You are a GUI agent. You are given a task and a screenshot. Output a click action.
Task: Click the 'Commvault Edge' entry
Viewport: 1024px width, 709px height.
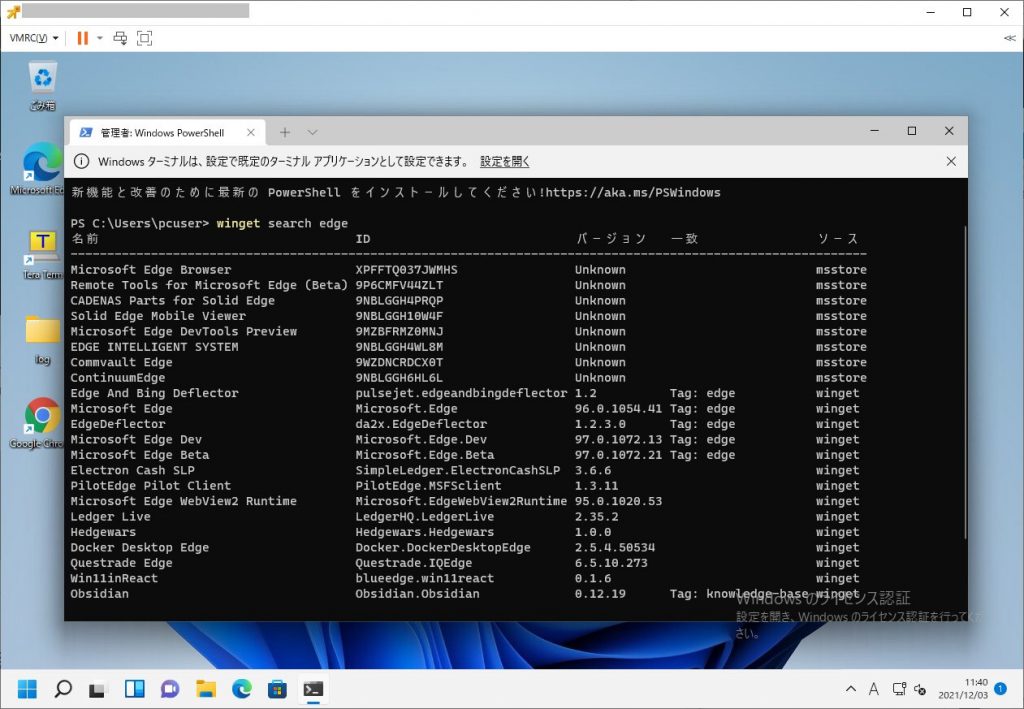pyautogui.click(x=121, y=362)
